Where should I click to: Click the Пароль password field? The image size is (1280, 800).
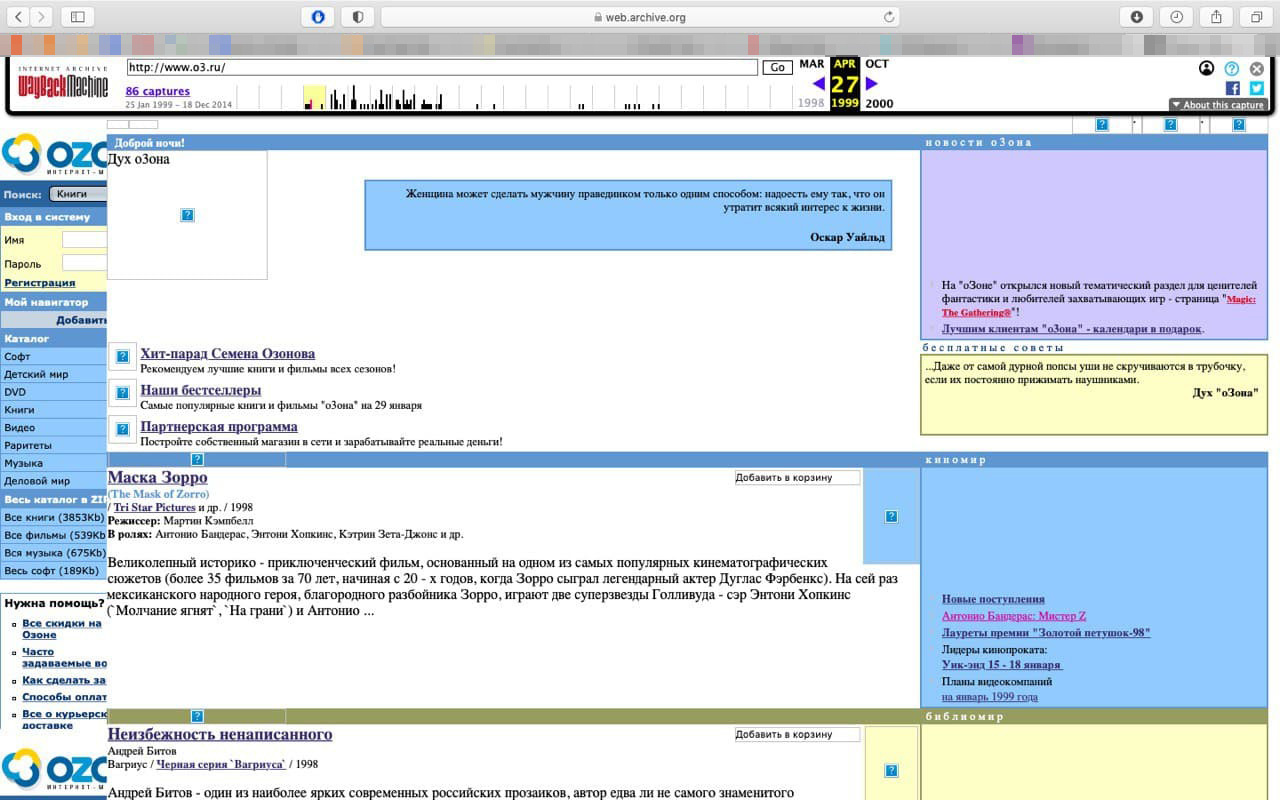(84, 263)
